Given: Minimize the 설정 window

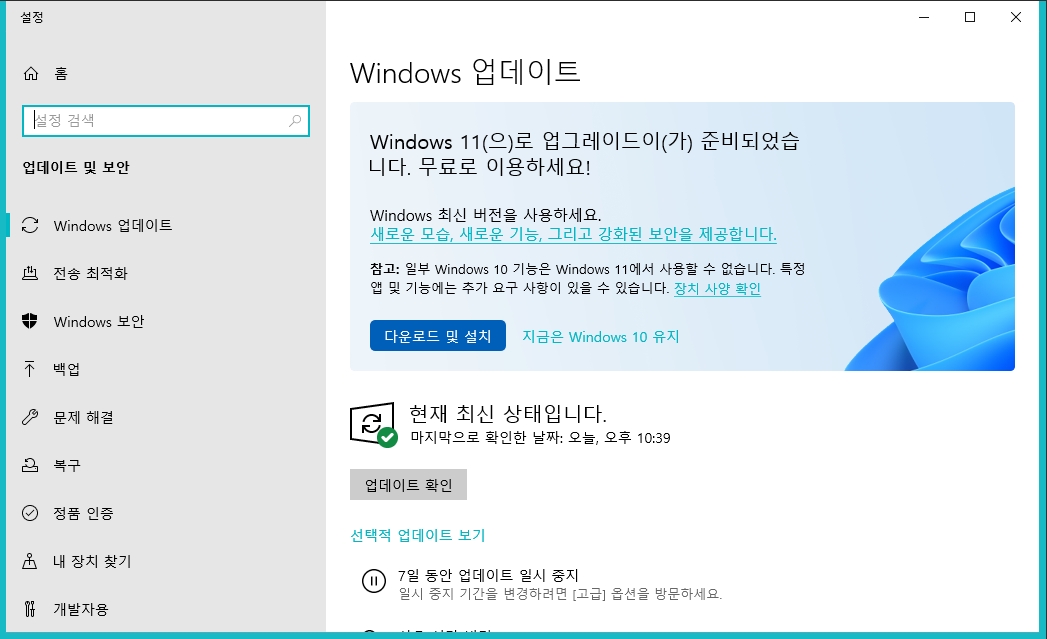Looking at the screenshot, I should (x=924, y=17).
